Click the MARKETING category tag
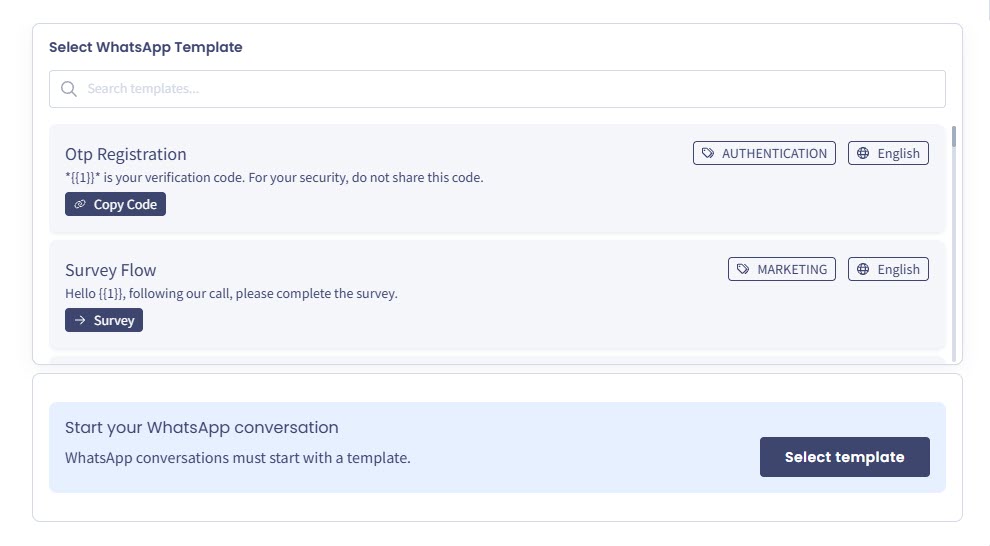This screenshot has height=546, width=990. [782, 270]
